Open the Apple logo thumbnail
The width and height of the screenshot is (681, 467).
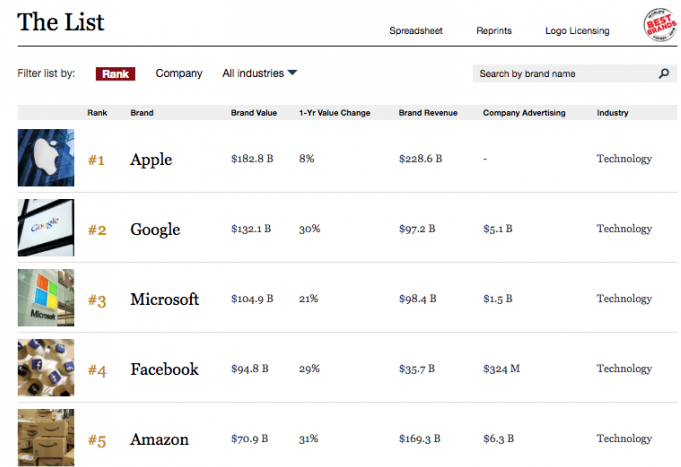(x=45, y=158)
